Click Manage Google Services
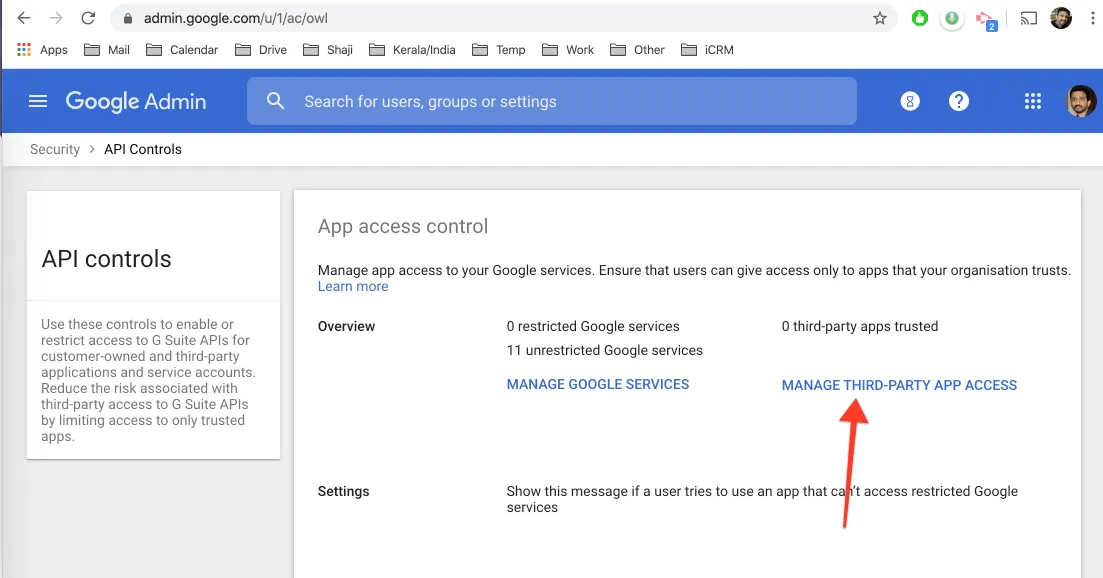1103x578 pixels. [598, 385]
